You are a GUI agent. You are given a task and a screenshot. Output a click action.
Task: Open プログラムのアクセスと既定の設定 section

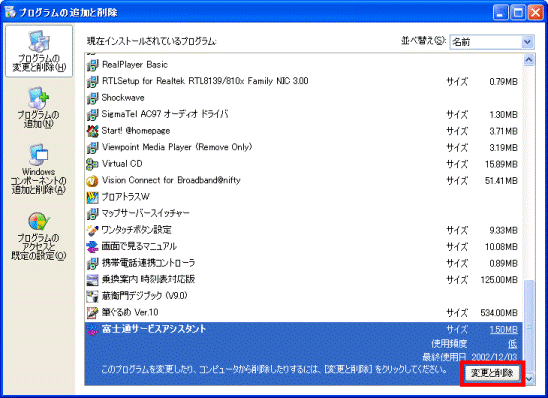coord(38,236)
